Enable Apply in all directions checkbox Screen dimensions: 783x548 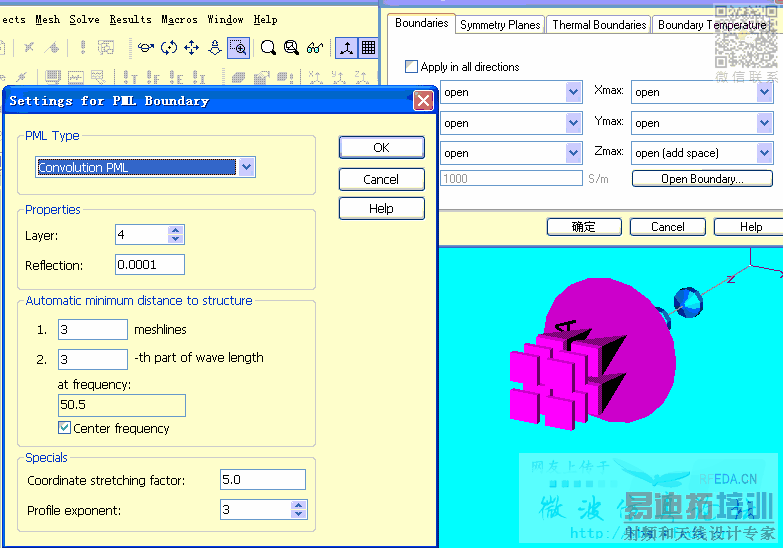tap(411, 66)
